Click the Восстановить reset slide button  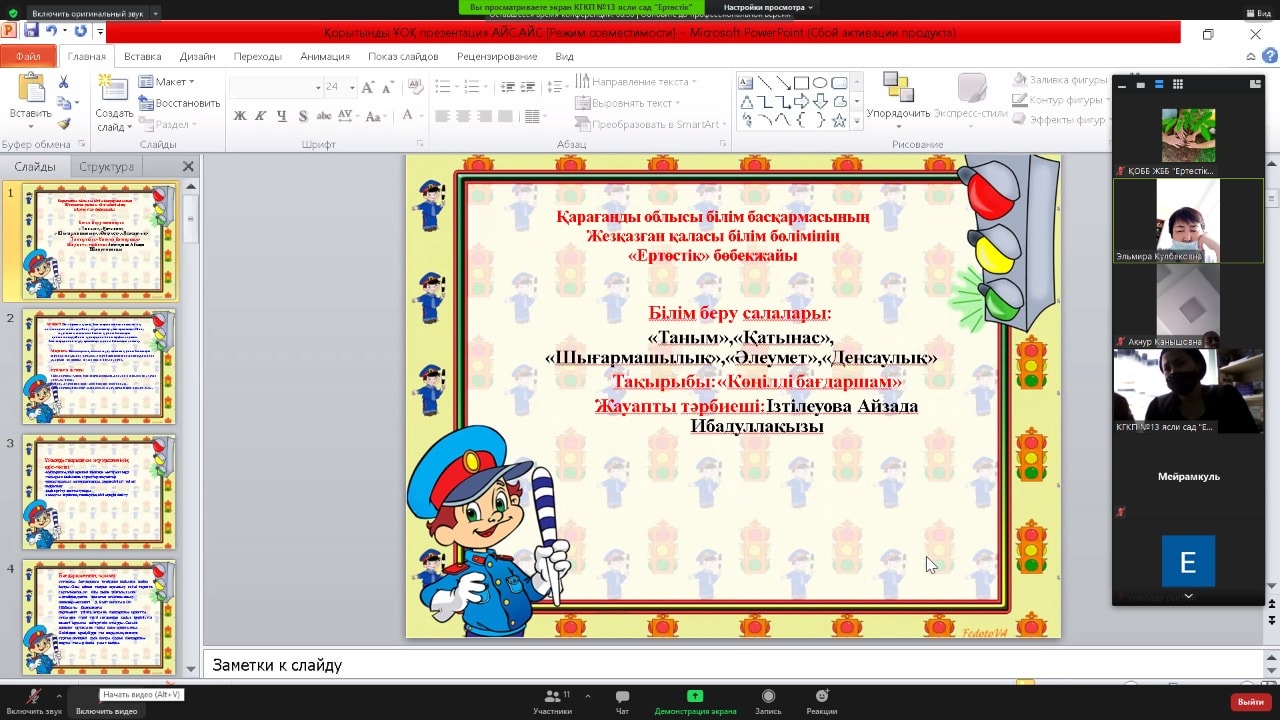click(x=180, y=103)
